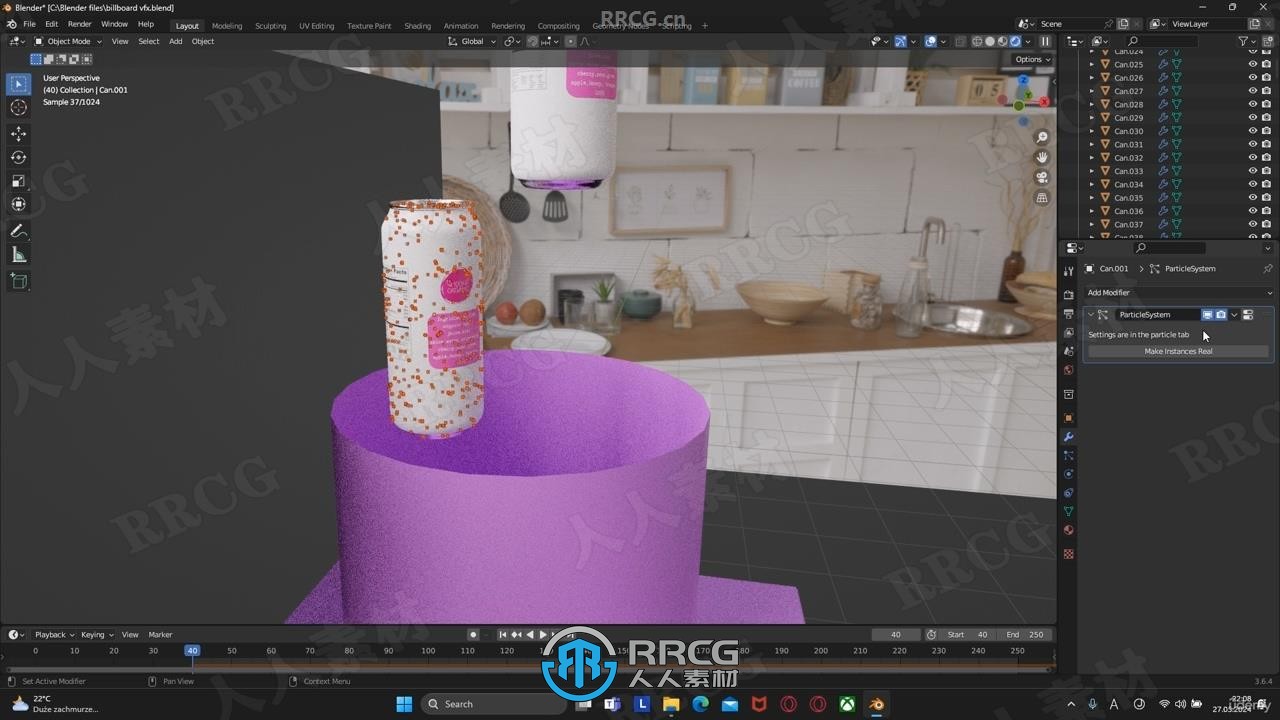
Task: Open the Object Constraints properties tab
Action: (1068, 493)
